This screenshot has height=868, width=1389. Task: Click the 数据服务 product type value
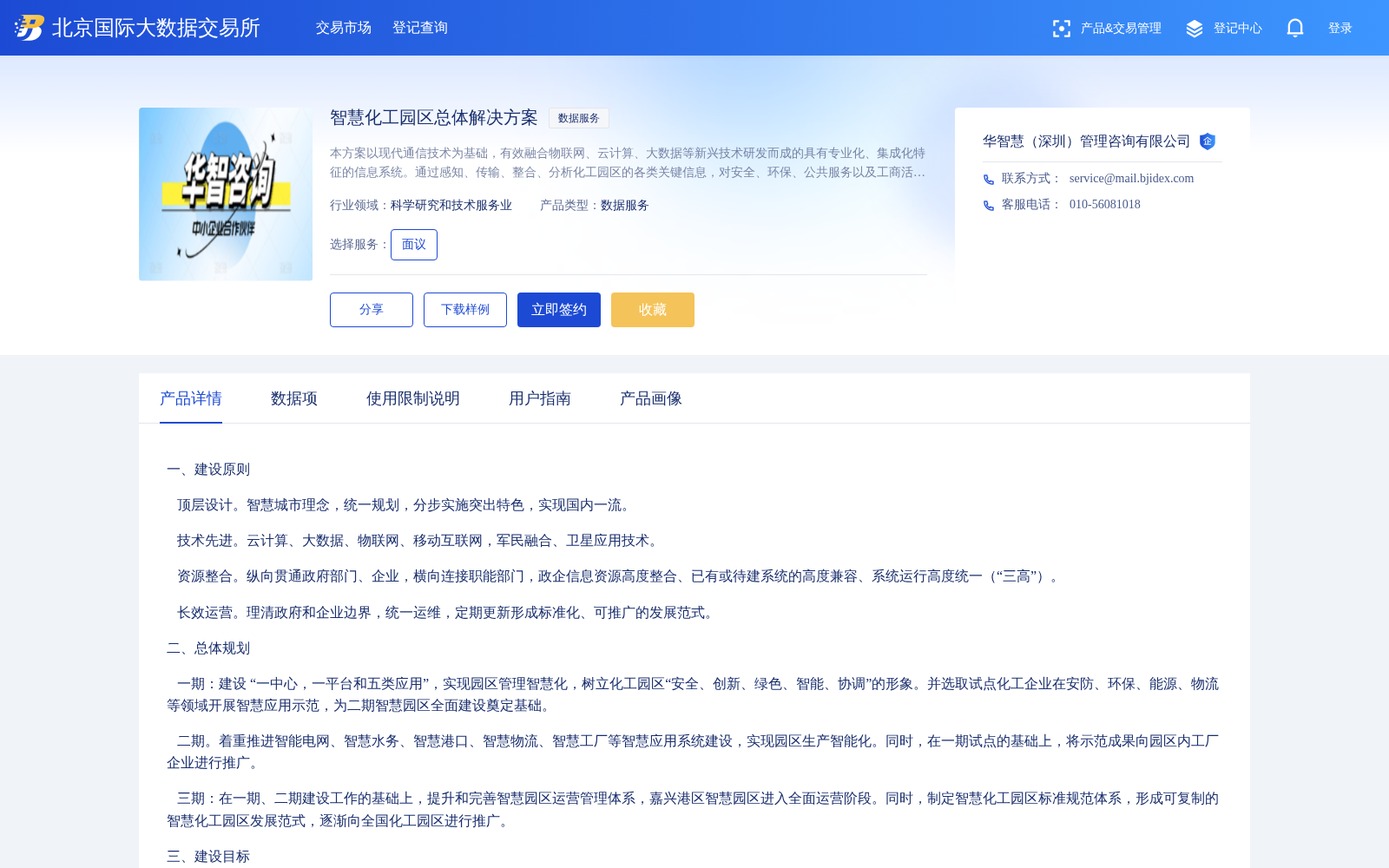click(625, 206)
